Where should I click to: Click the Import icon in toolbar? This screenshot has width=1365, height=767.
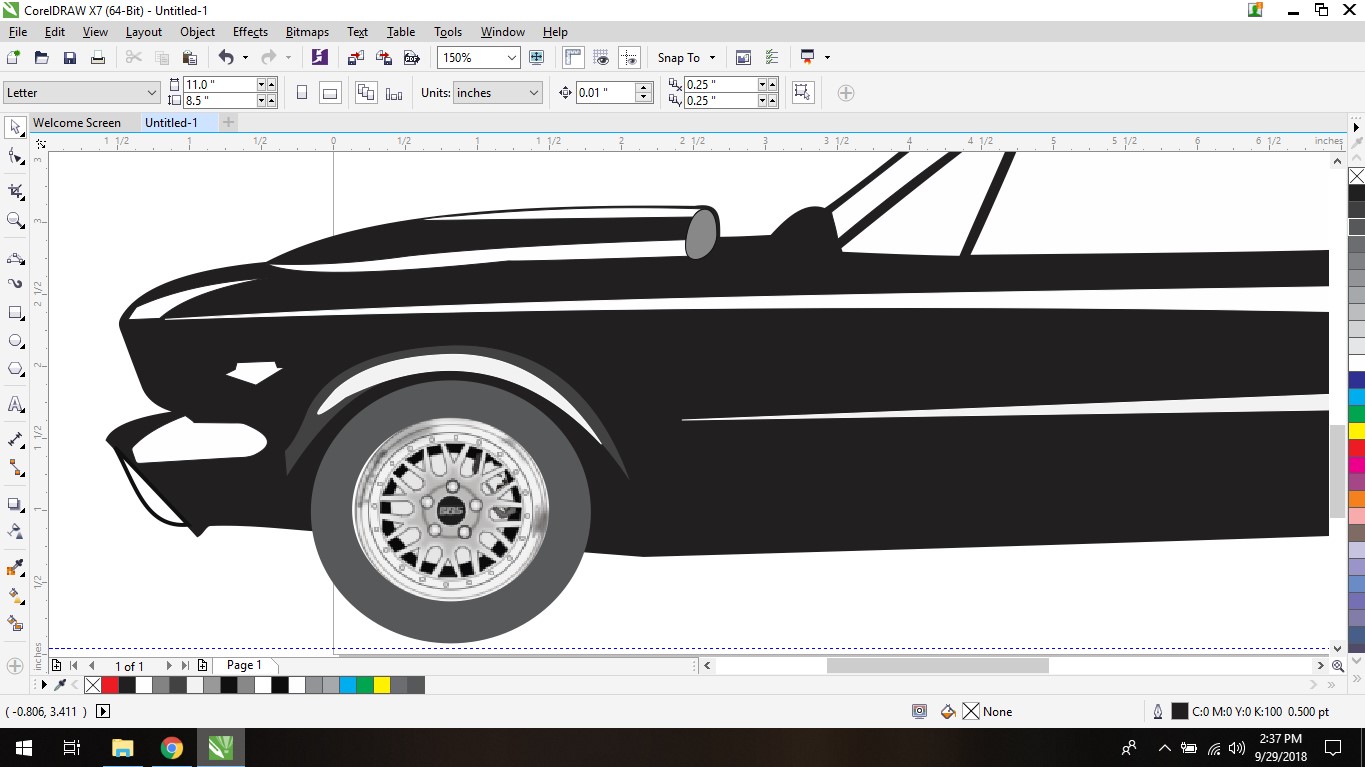tap(356, 58)
